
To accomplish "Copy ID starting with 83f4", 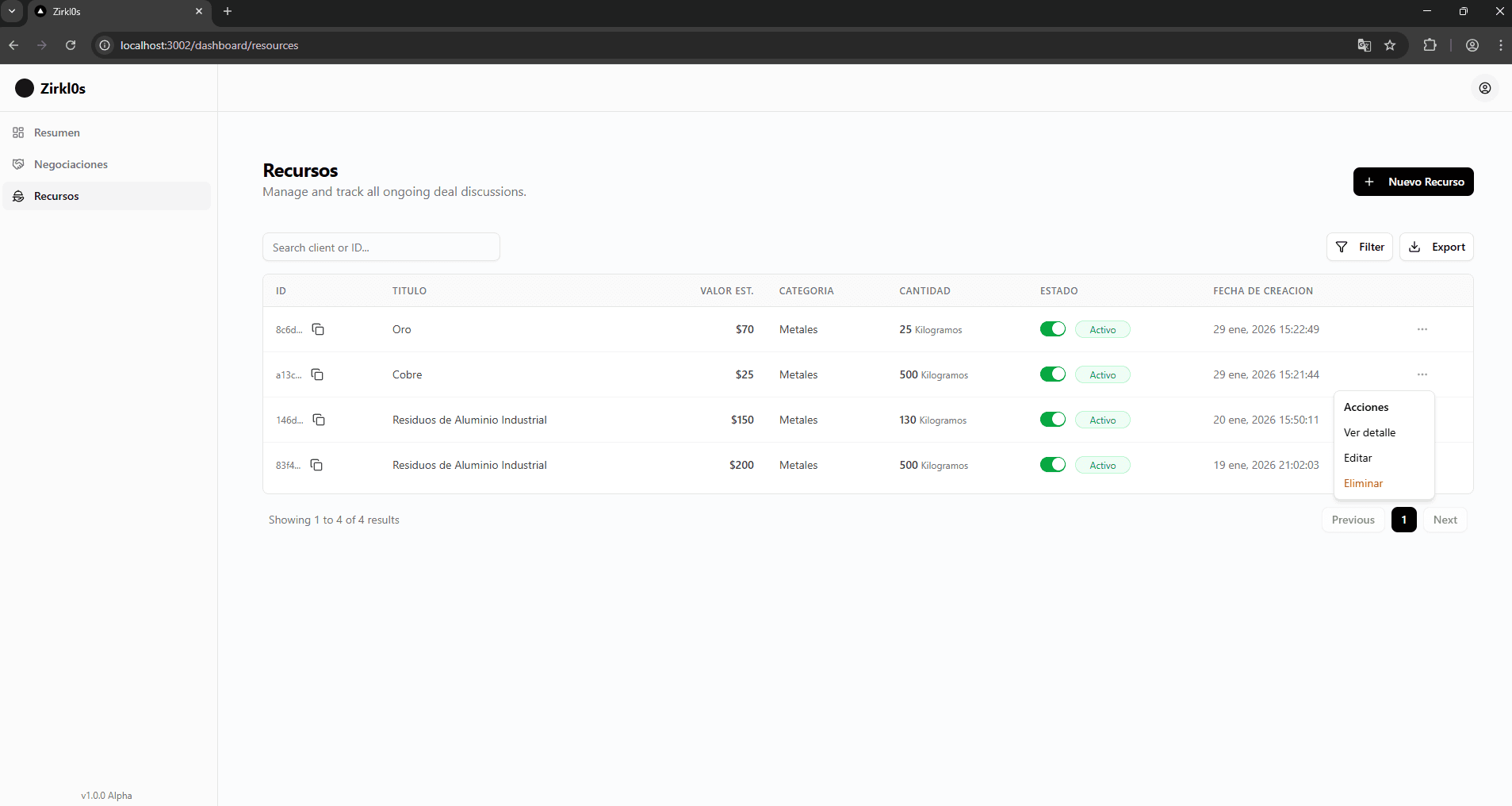I will 316,465.
